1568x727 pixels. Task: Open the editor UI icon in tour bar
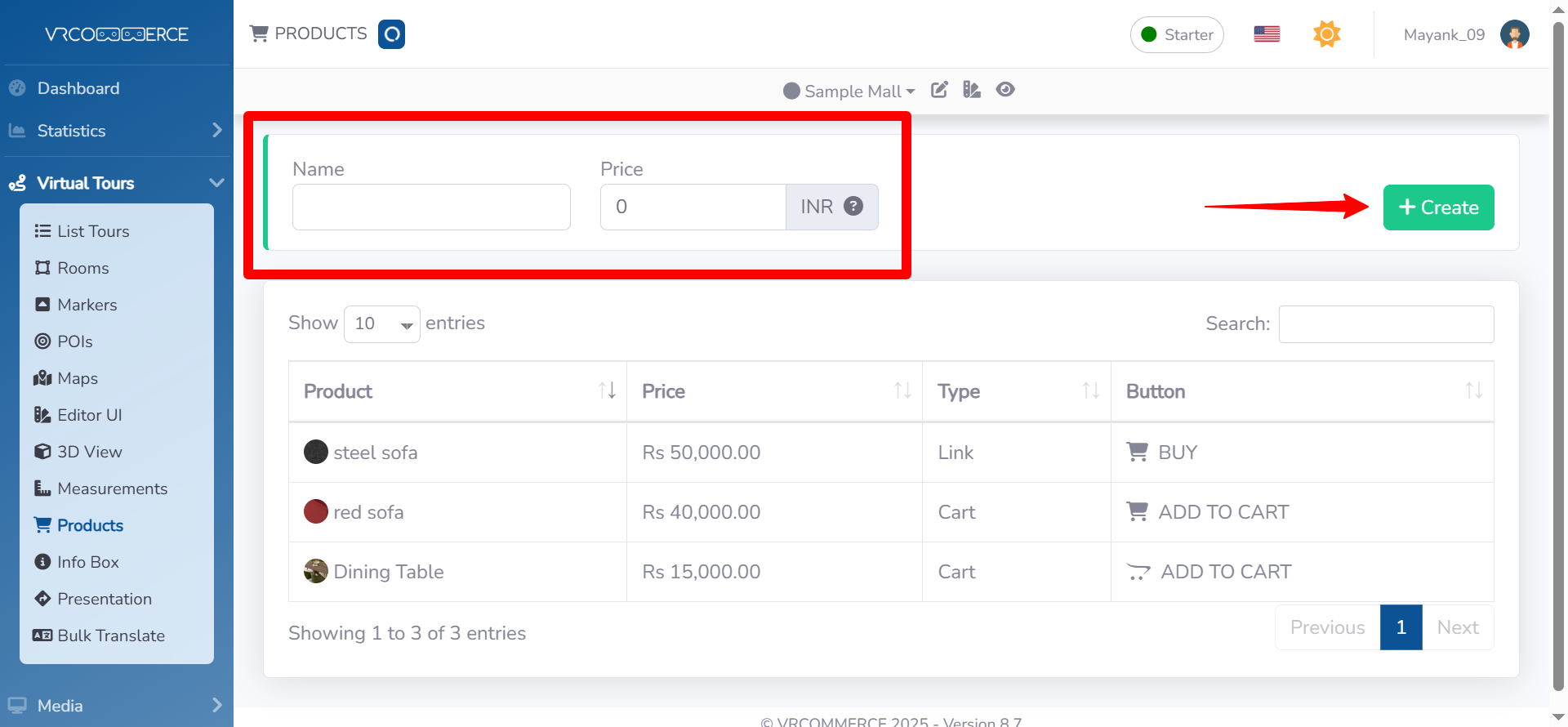tap(971, 90)
